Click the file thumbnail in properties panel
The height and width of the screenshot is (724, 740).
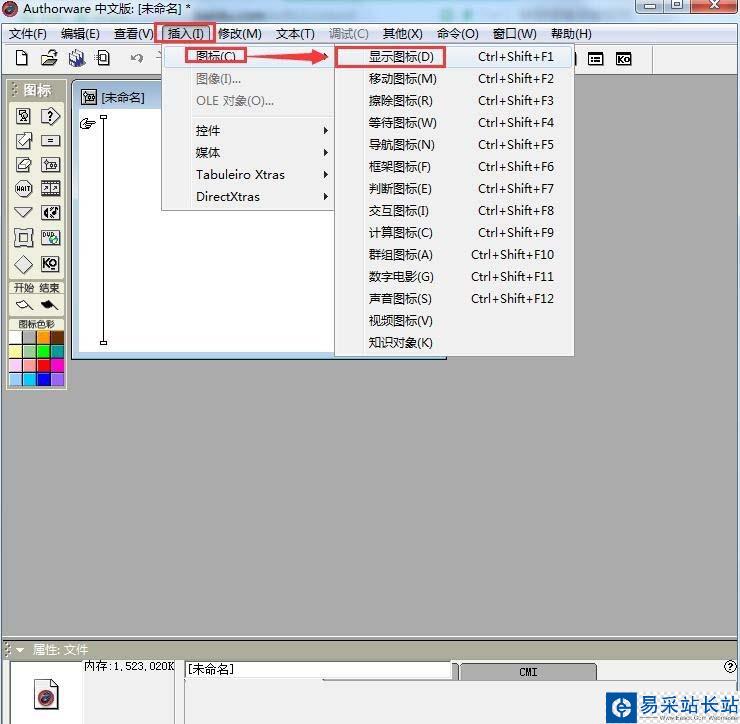(x=46, y=694)
